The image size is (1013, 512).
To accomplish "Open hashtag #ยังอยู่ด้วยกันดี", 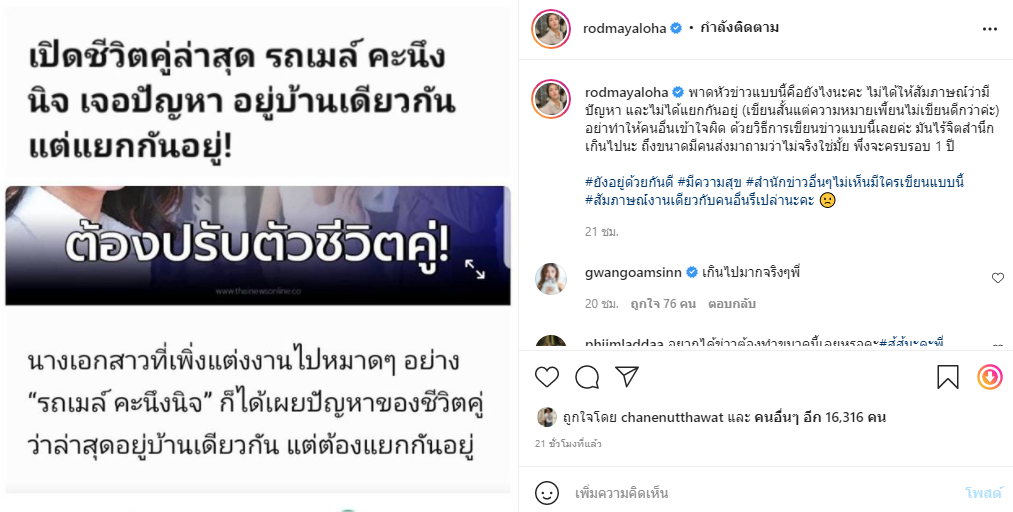I will click(x=629, y=182).
